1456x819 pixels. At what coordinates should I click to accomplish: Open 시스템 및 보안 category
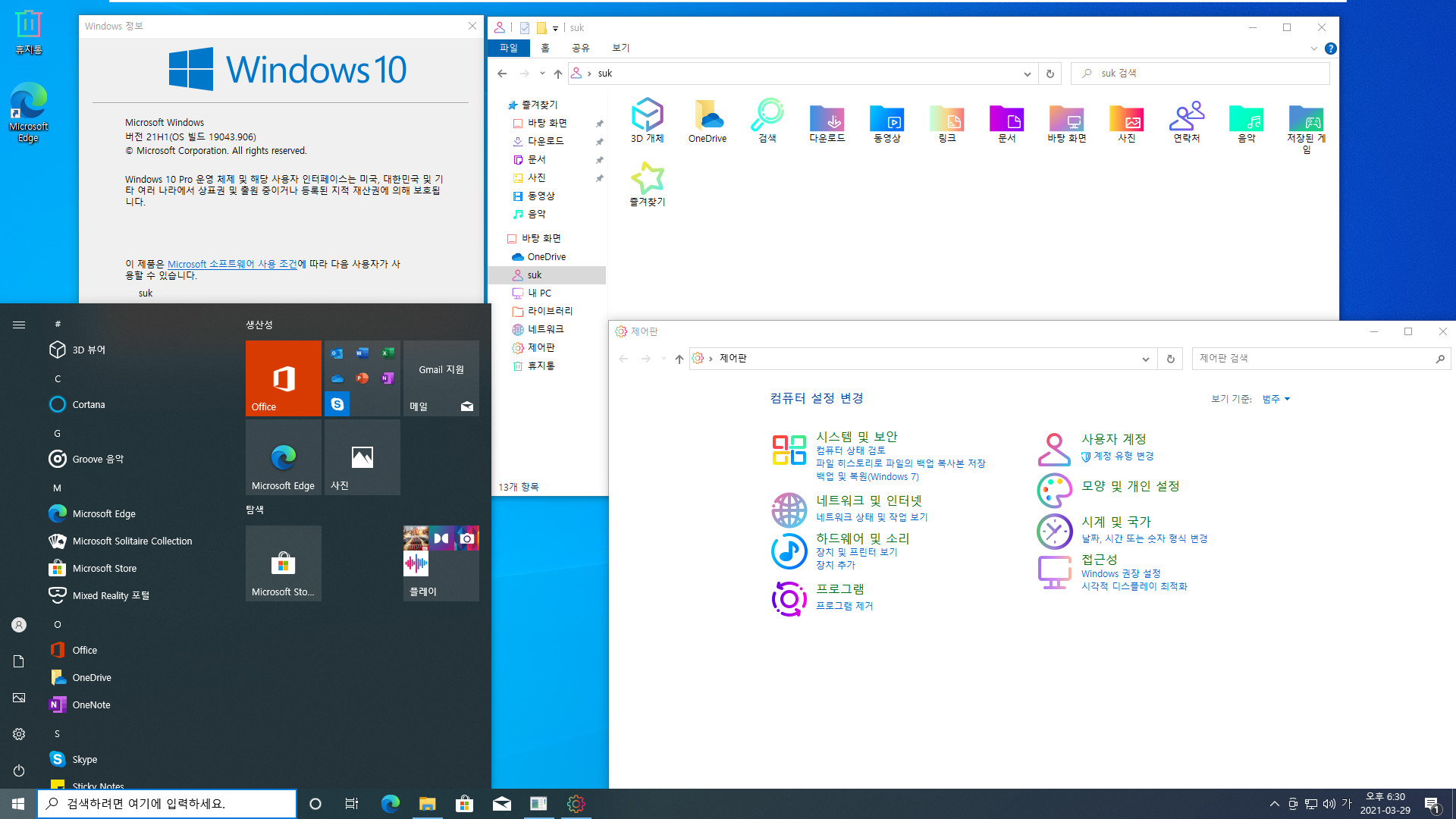856,437
